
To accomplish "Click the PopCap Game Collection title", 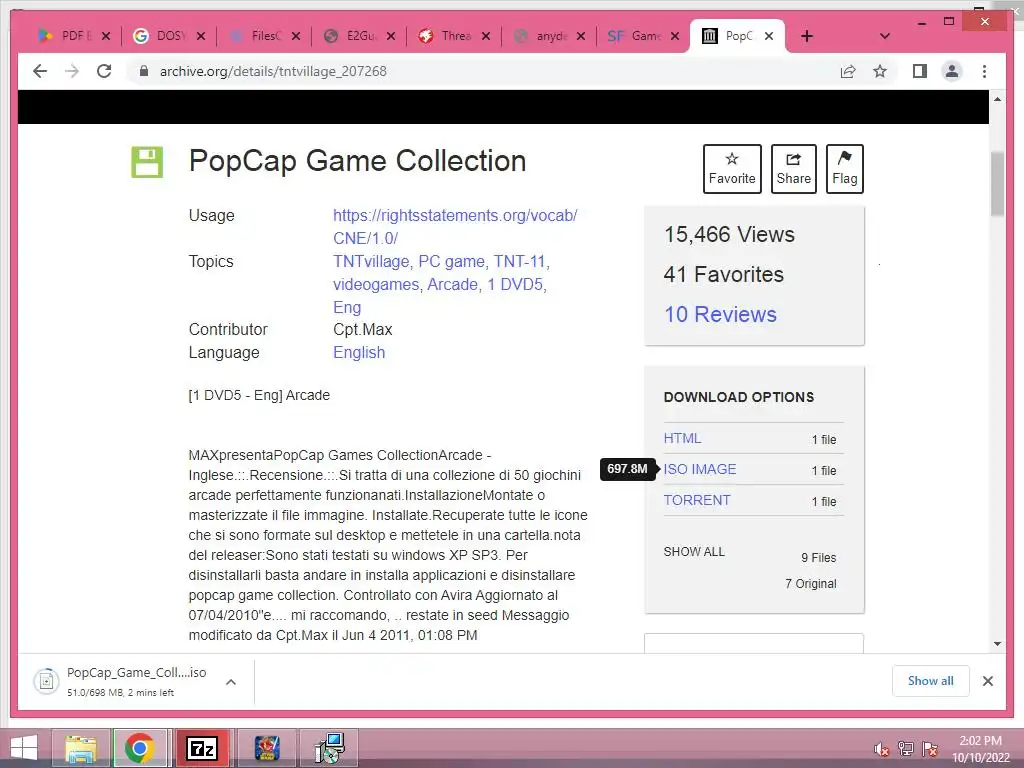I will (357, 161).
